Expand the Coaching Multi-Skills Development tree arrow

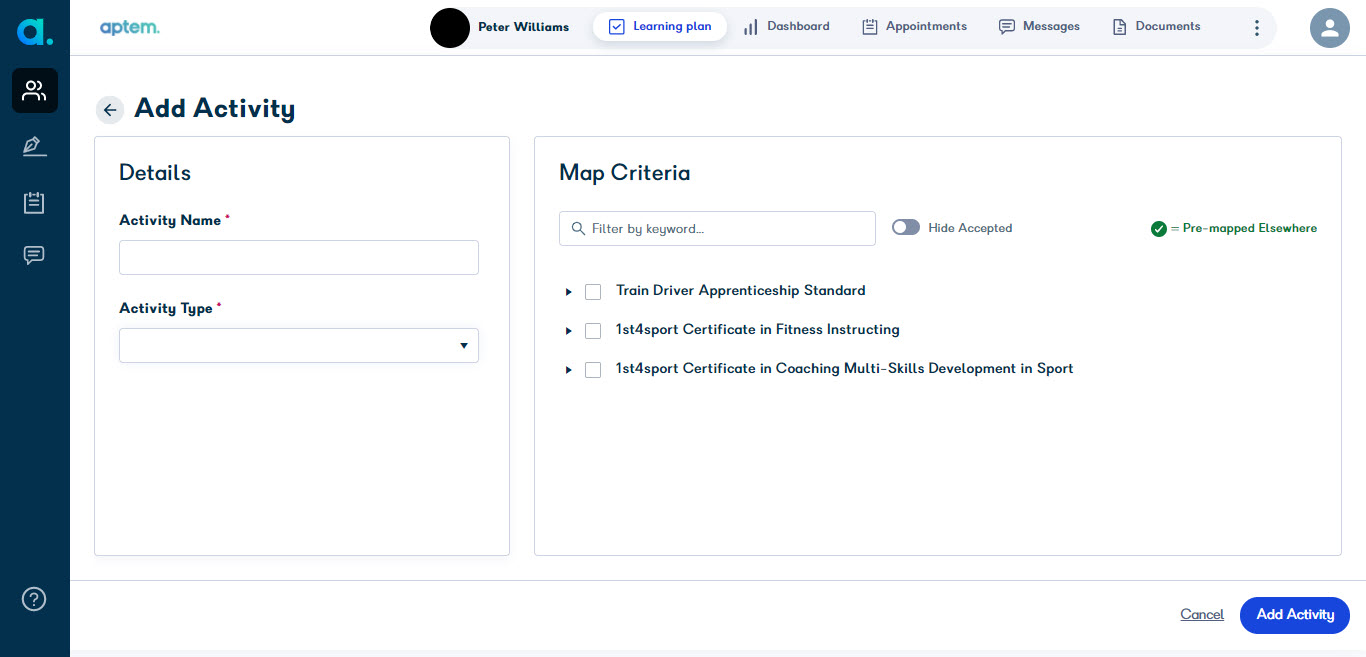(569, 370)
